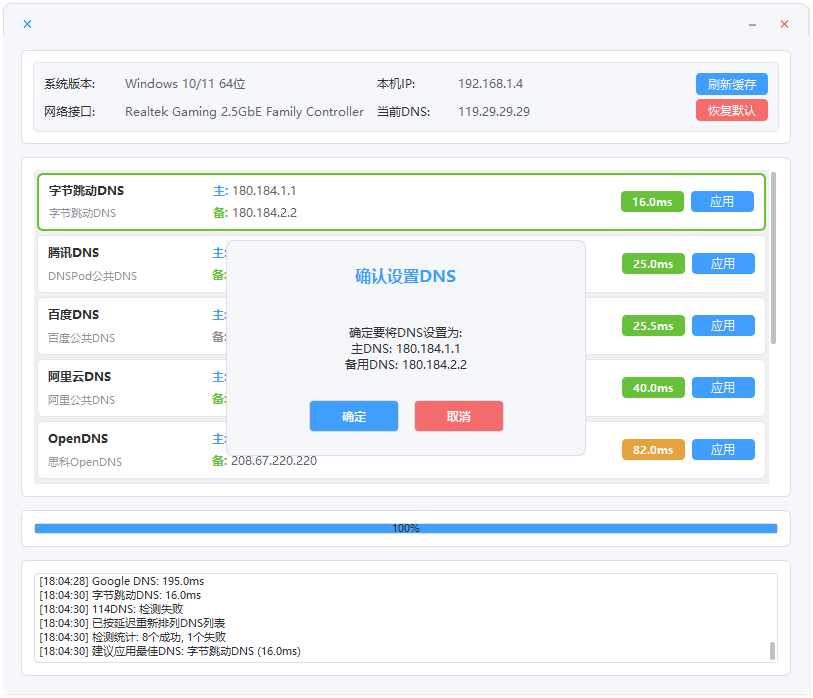Click the 刷新缓存 button

pyautogui.click(x=733, y=84)
